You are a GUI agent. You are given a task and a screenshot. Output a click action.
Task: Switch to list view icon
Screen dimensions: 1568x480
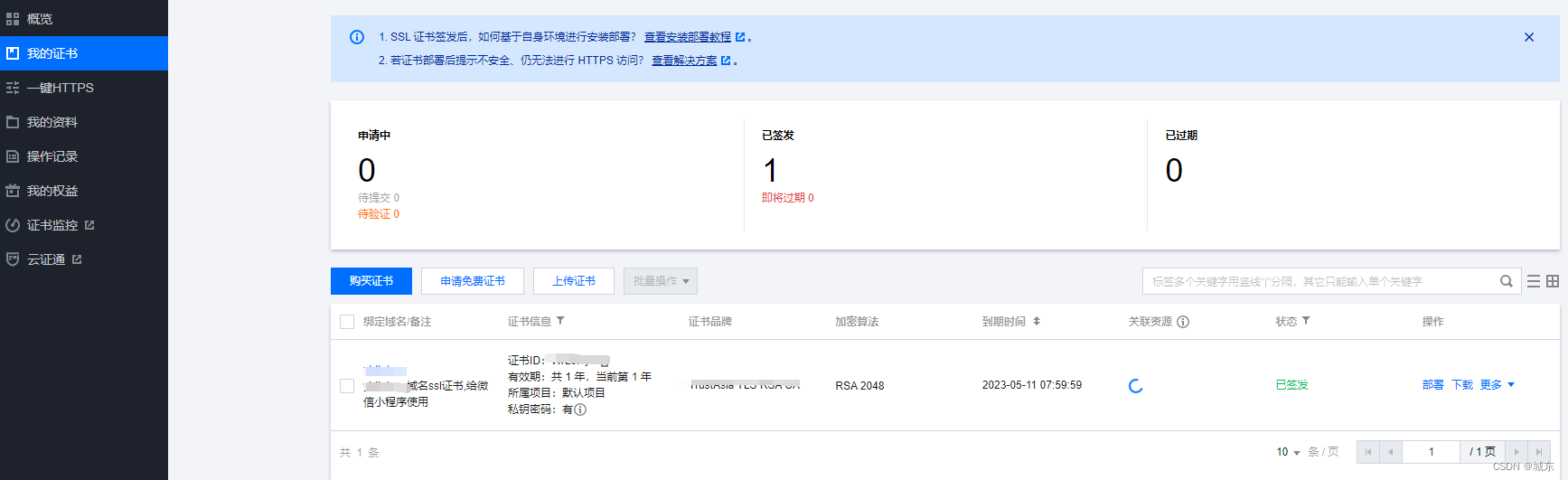click(1534, 281)
